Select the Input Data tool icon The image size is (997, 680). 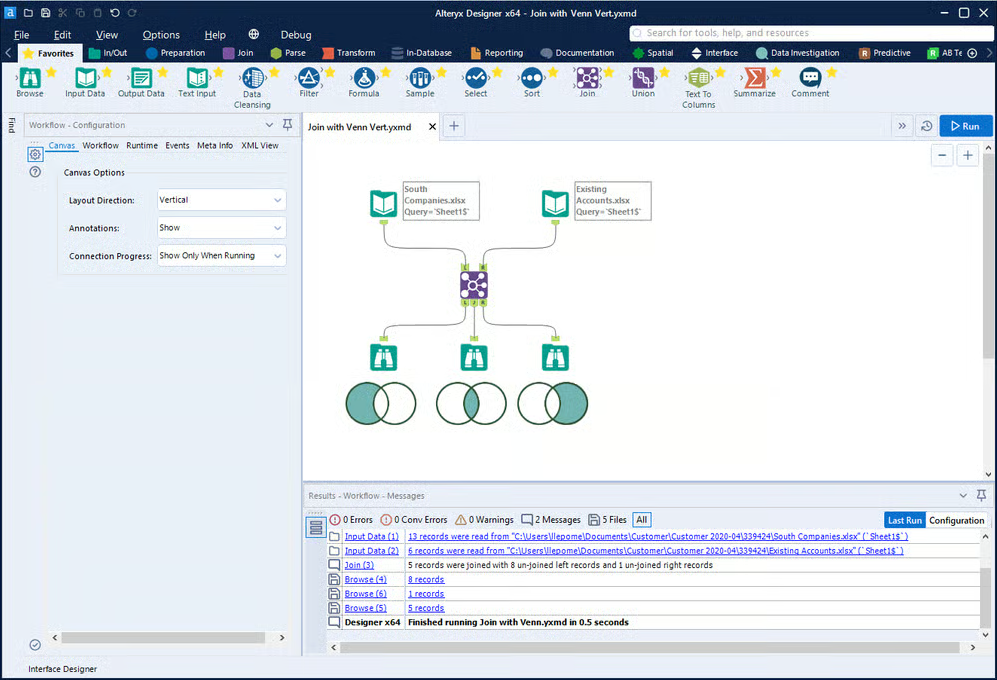pos(85,78)
